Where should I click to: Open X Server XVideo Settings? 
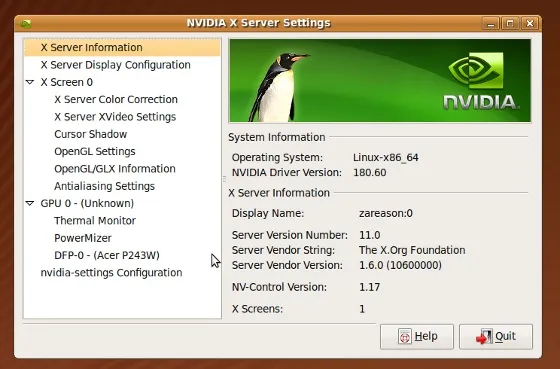pyautogui.click(x=115, y=117)
